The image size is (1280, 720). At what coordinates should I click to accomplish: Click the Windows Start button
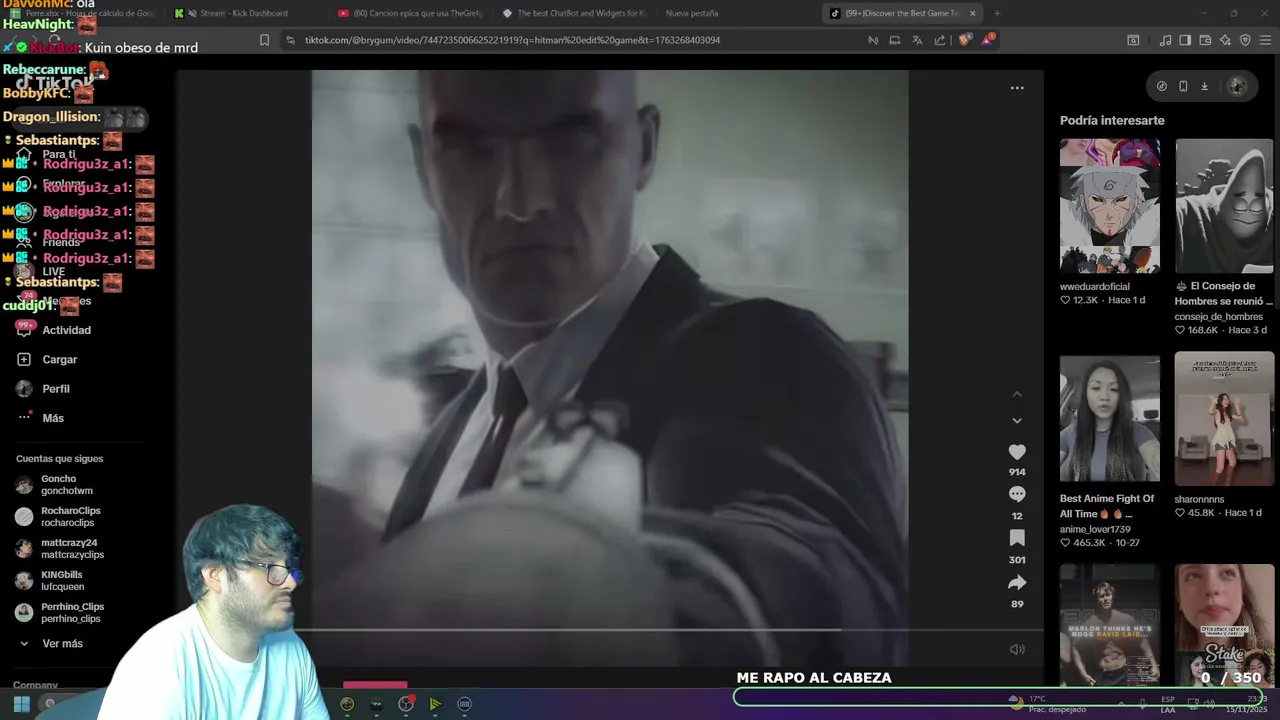(21, 704)
